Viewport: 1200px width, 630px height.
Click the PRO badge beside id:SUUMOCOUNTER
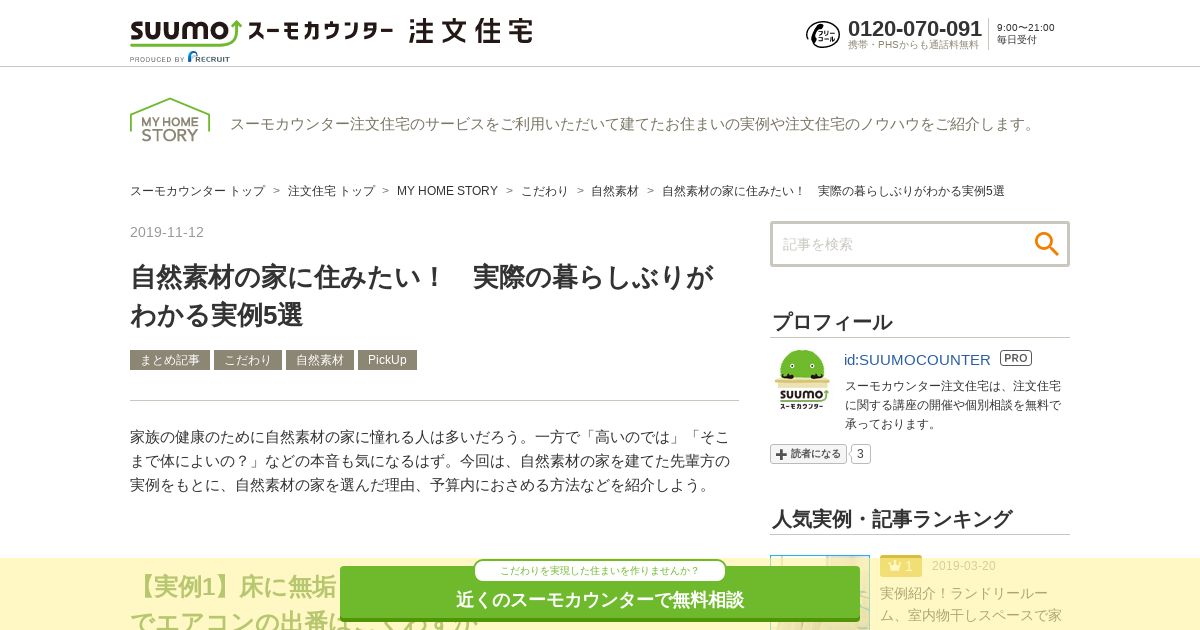[1016, 358]
